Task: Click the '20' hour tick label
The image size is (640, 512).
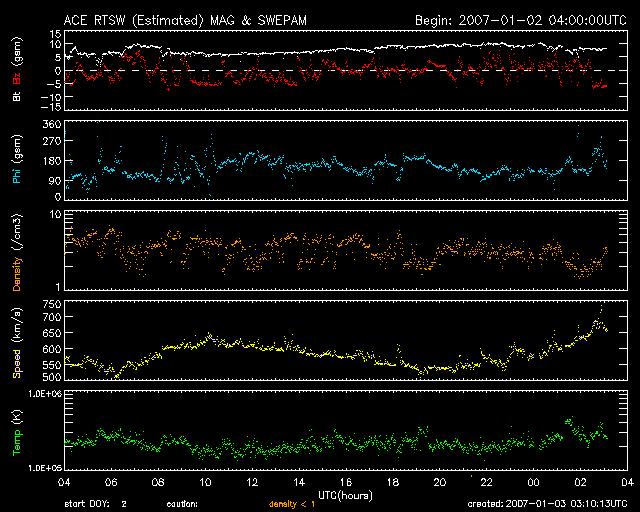Action: click(440, 482)
